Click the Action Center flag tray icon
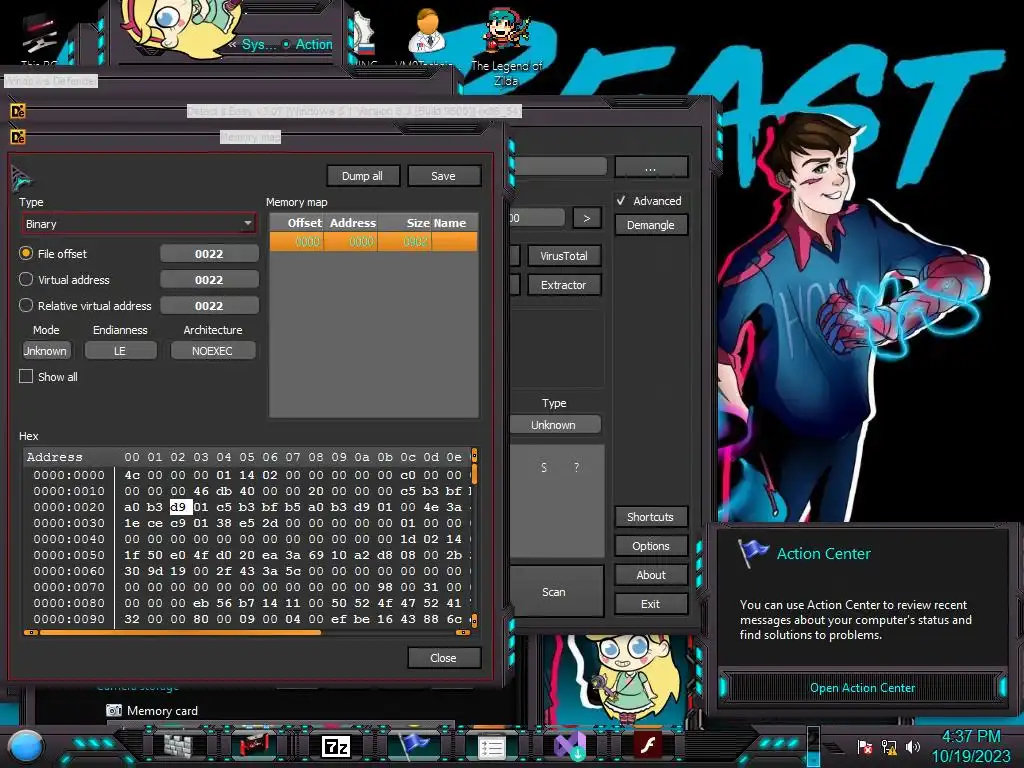 pyautogui.click(x=865, y=747)
